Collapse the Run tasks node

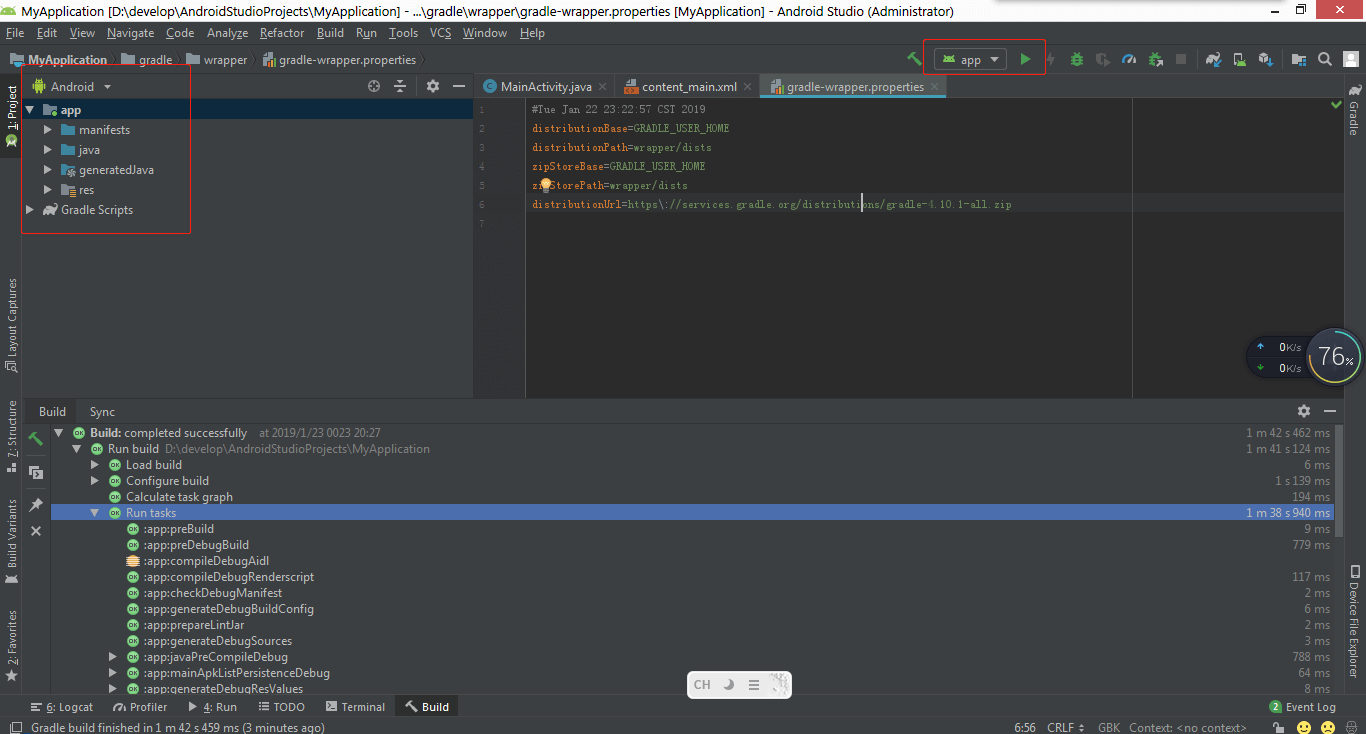click(x=95, y=513)
